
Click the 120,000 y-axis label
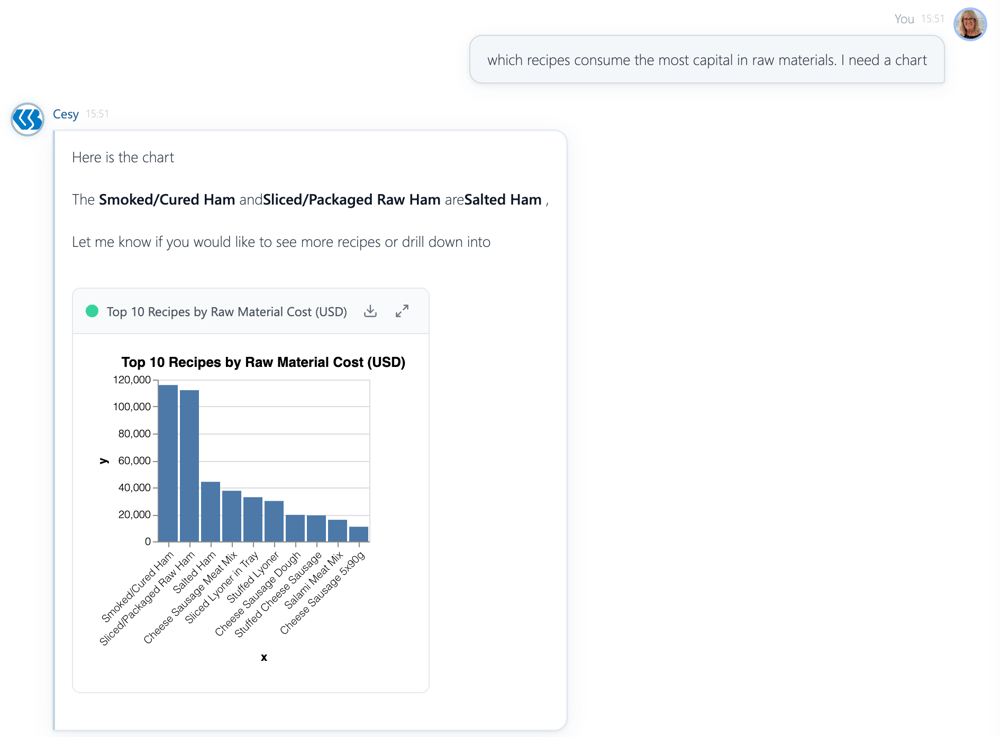point(132,380)
